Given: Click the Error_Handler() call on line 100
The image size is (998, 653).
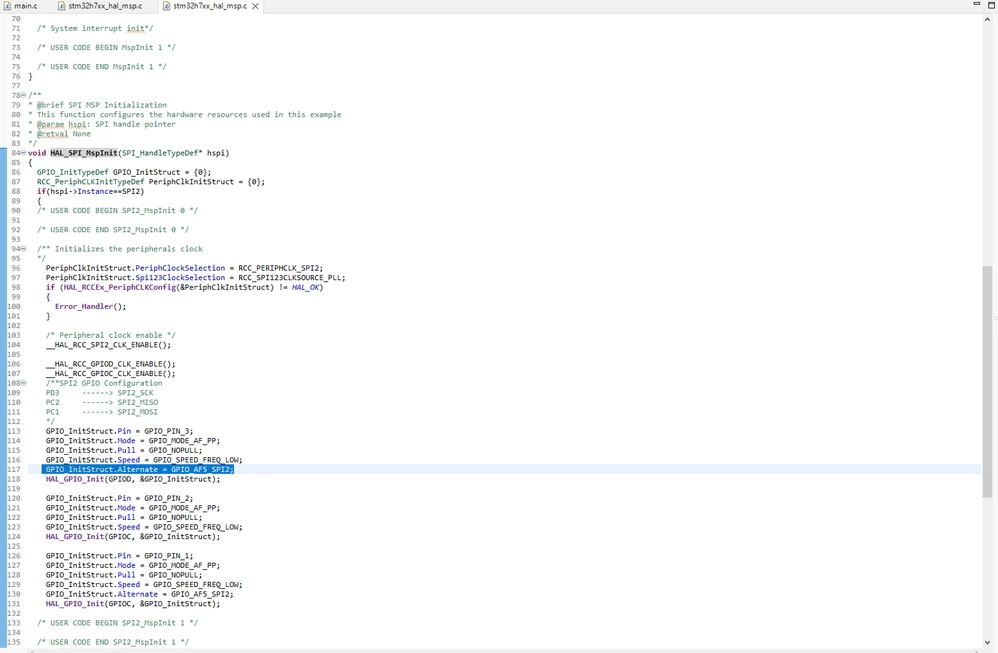Looking at the screenshot, I should (90, 306).
